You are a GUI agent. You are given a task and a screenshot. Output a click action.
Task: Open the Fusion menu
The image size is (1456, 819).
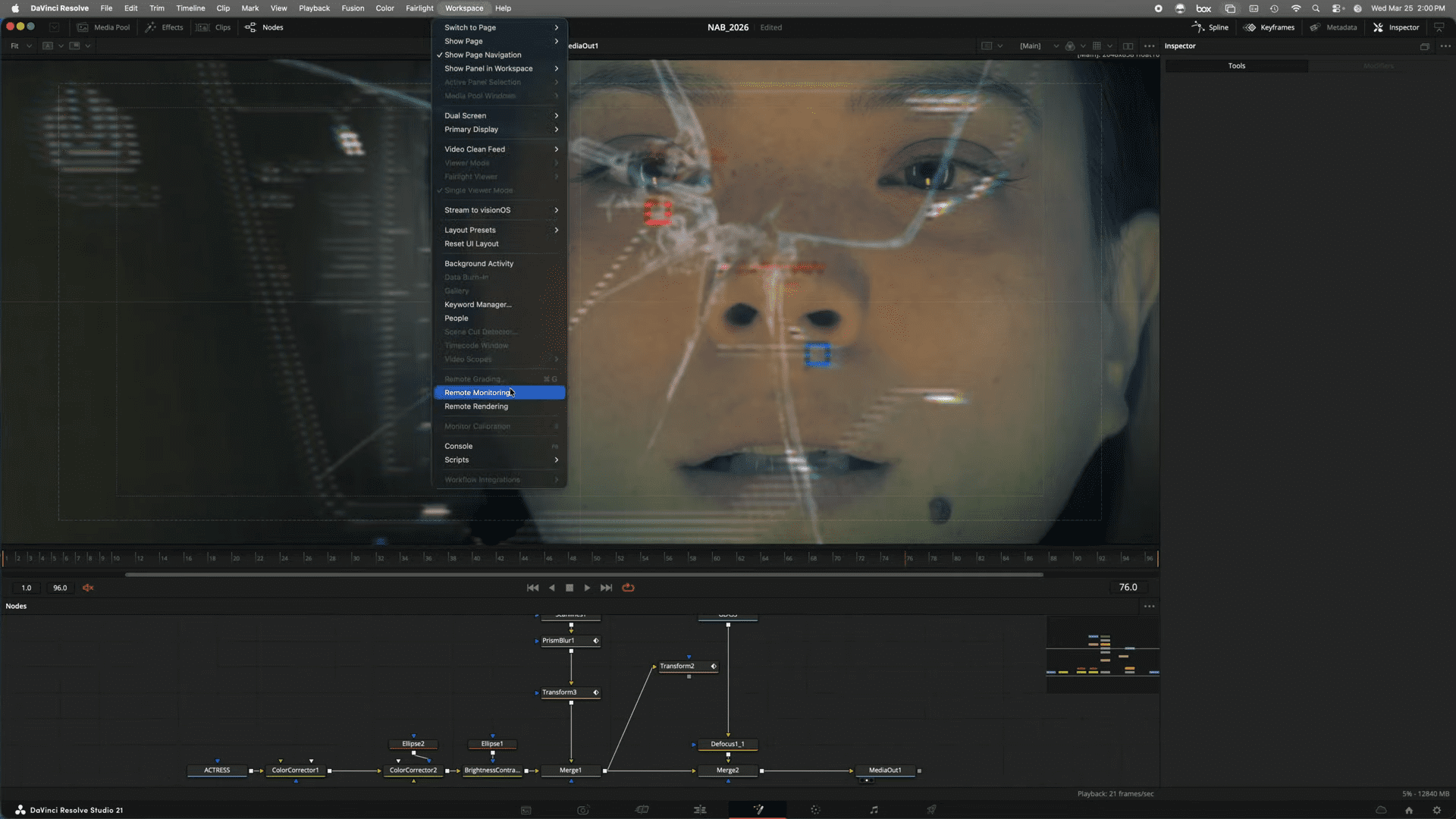tap(353, 8)
